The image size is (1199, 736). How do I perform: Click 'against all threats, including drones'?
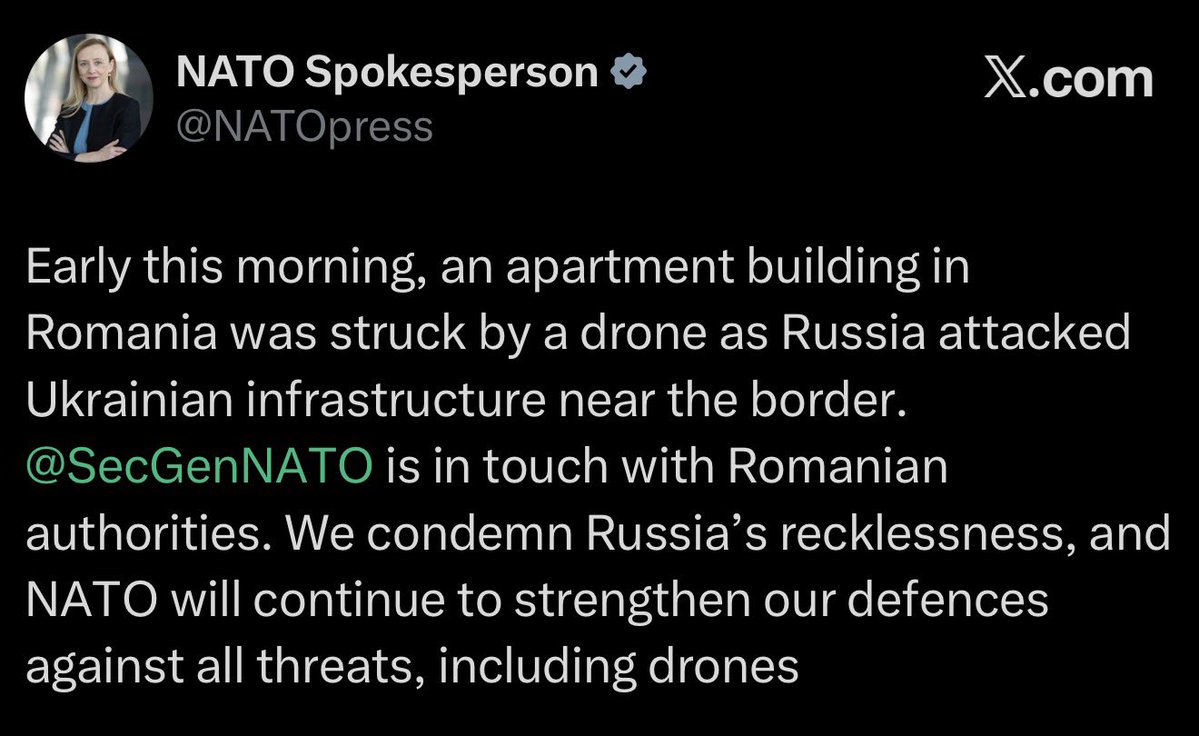tap(412, 667)
